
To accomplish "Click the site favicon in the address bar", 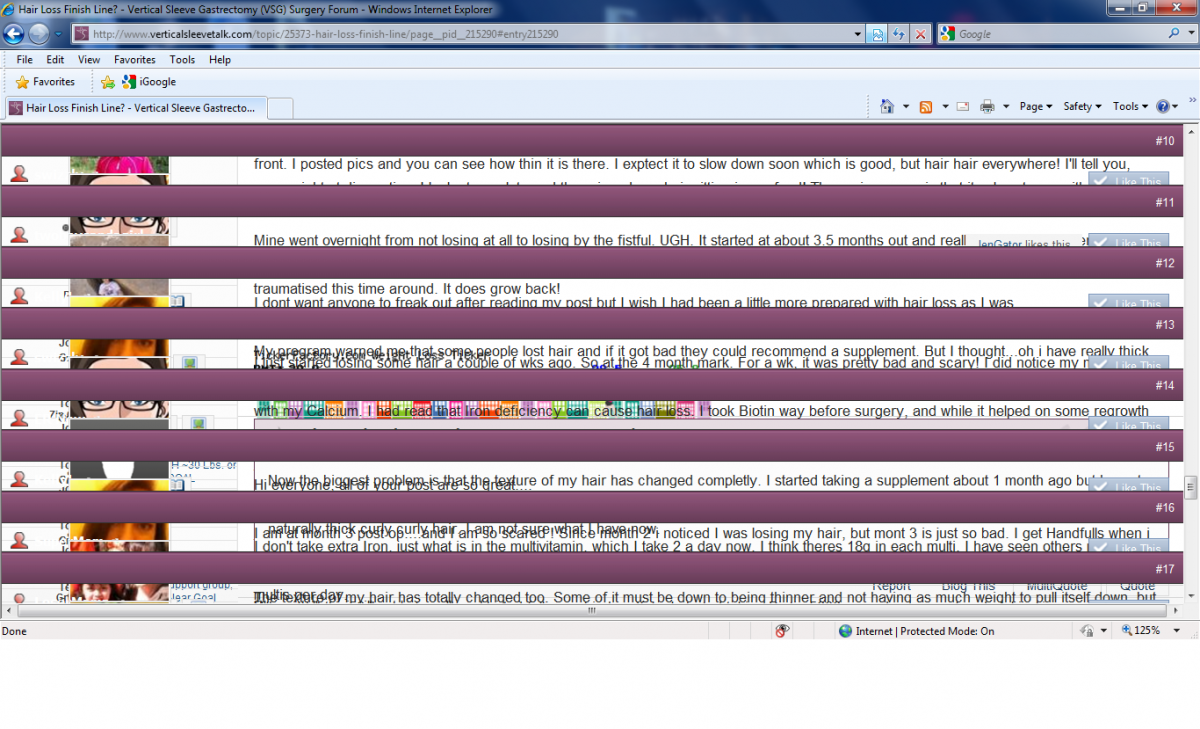I will click(82, 34).
